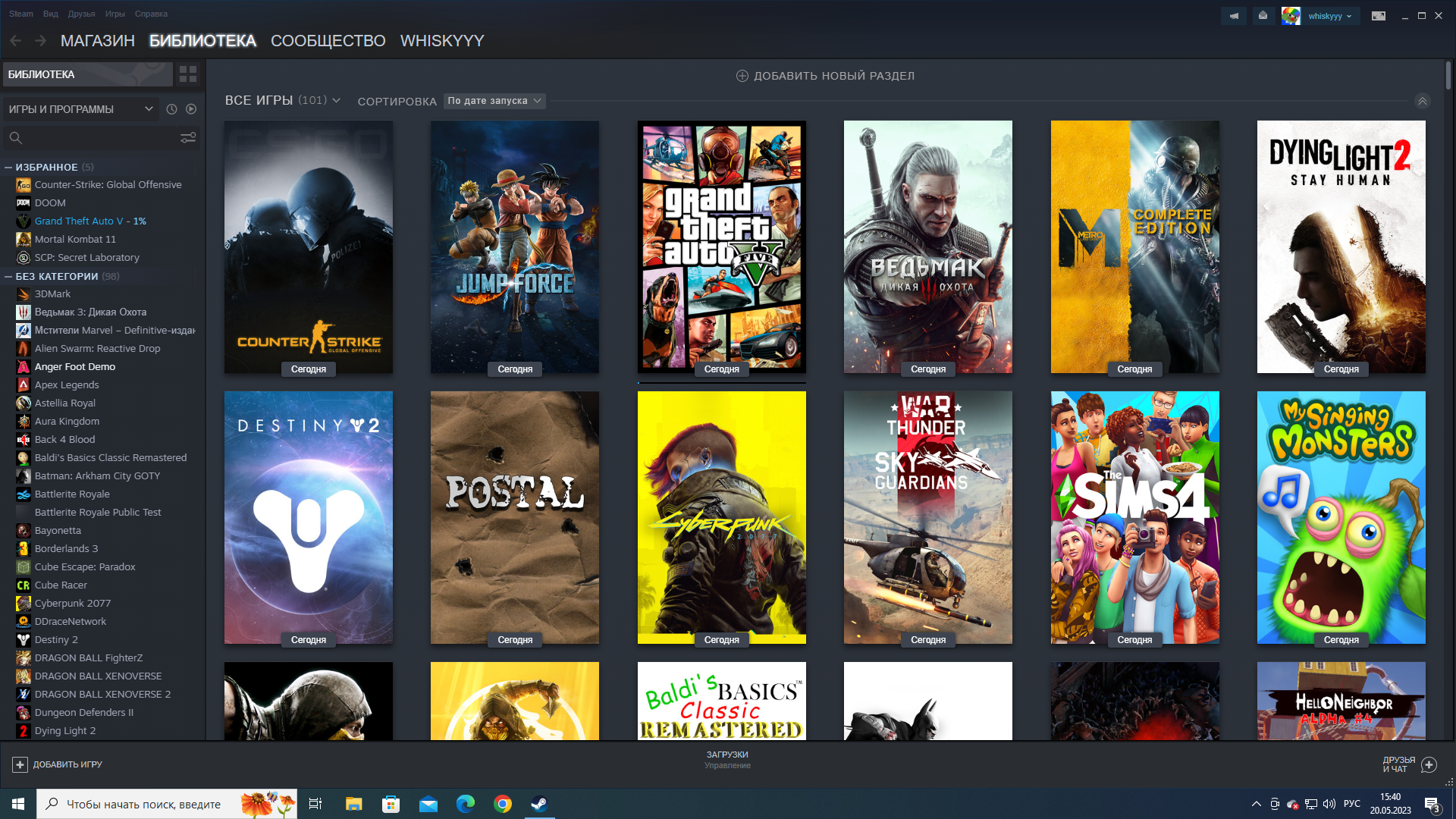Viewport: 1456px width, 819px height.
Task: Open War Thunder cover art
Action: tap(928, 517)
